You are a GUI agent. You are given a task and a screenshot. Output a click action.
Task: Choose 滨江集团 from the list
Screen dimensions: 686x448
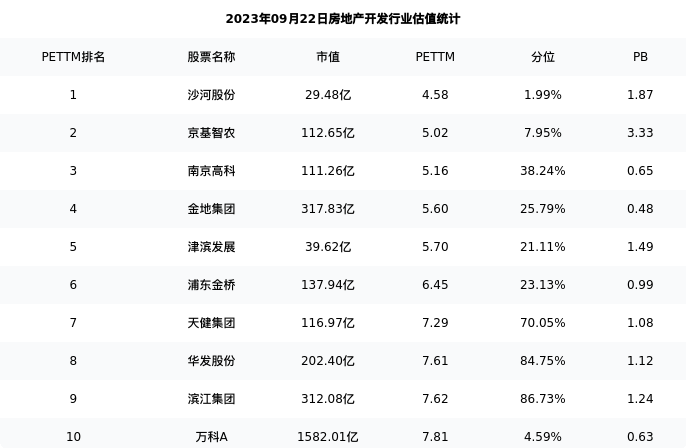[x=211, y=399]
